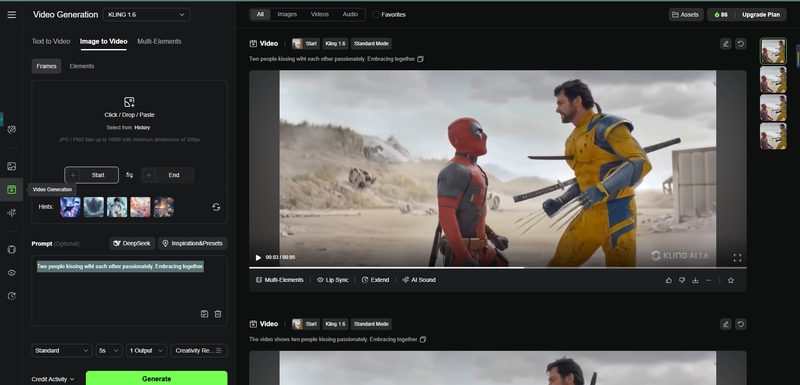Click the upload image icon above Click / Drop / Paste
This screenshot has width=800, height=385.
[130, 102]
